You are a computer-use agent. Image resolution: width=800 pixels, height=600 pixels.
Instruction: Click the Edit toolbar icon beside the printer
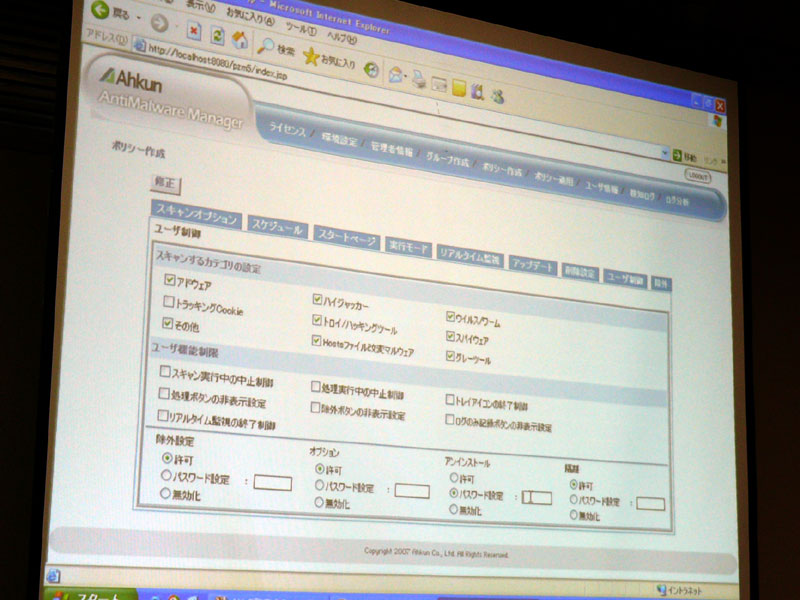pyautogui.click(x=439, y=84)
